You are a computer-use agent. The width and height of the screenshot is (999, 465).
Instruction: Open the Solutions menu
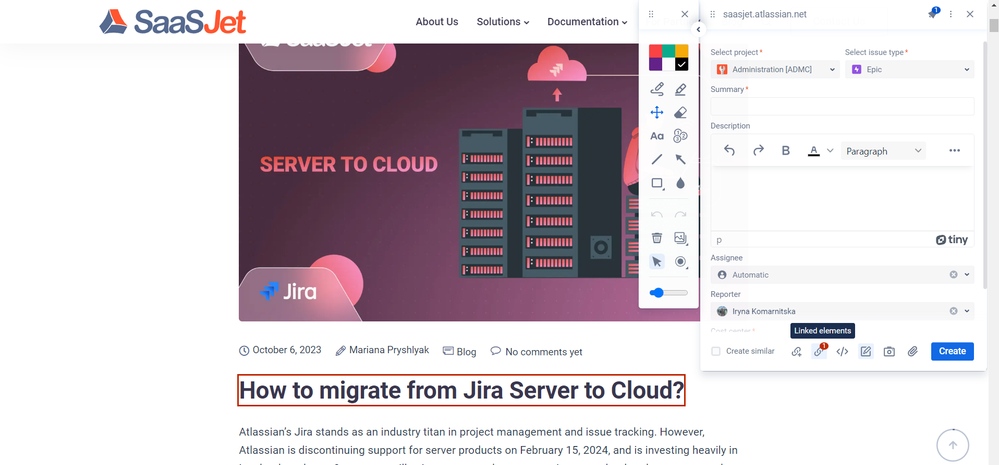[x=503, y=22]
